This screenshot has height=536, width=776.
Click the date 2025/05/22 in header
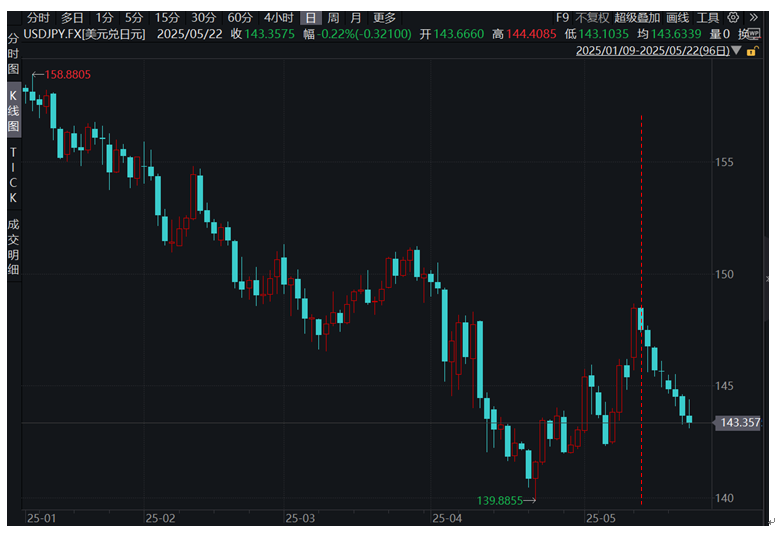190,34
